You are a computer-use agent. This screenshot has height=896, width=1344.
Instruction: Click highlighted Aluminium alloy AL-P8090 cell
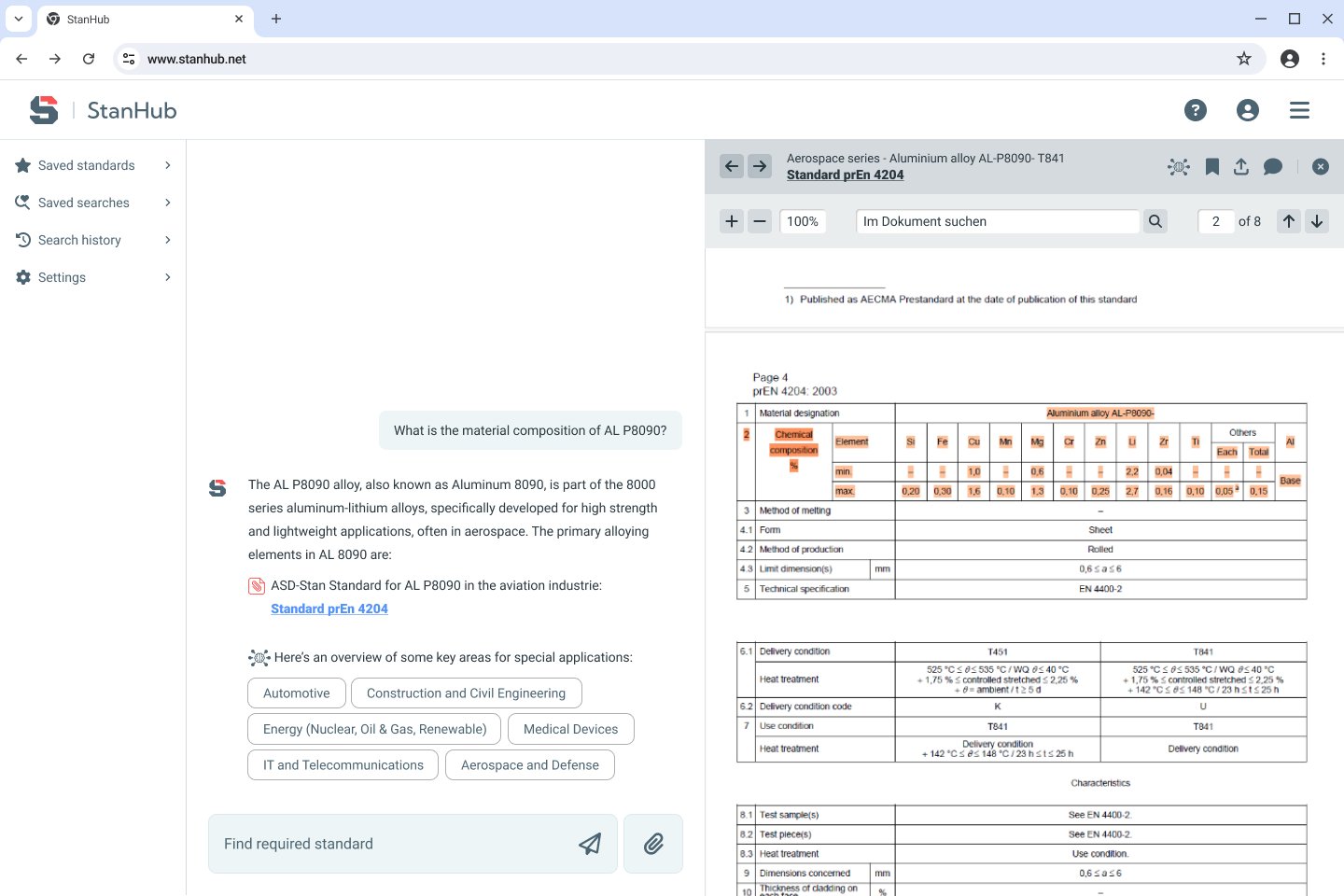point(1100,413)
